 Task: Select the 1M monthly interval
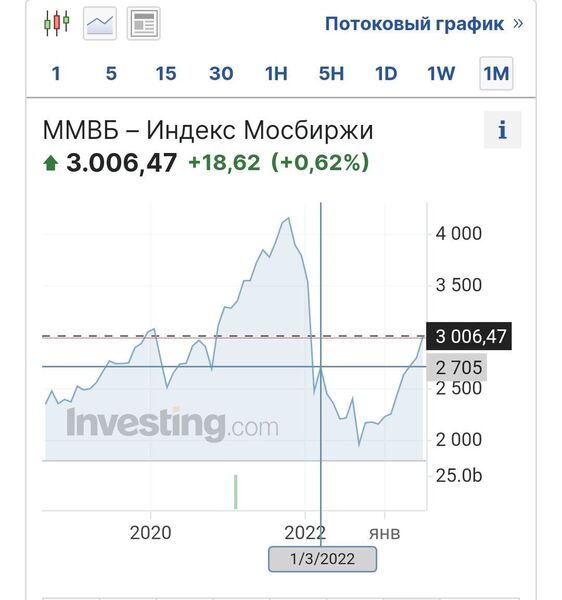point(496,73)
